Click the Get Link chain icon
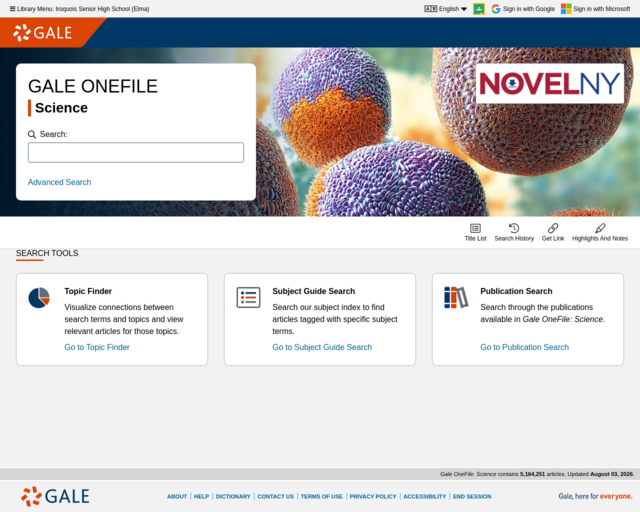This screenshot has width=640, height=512. click(553, 228)
